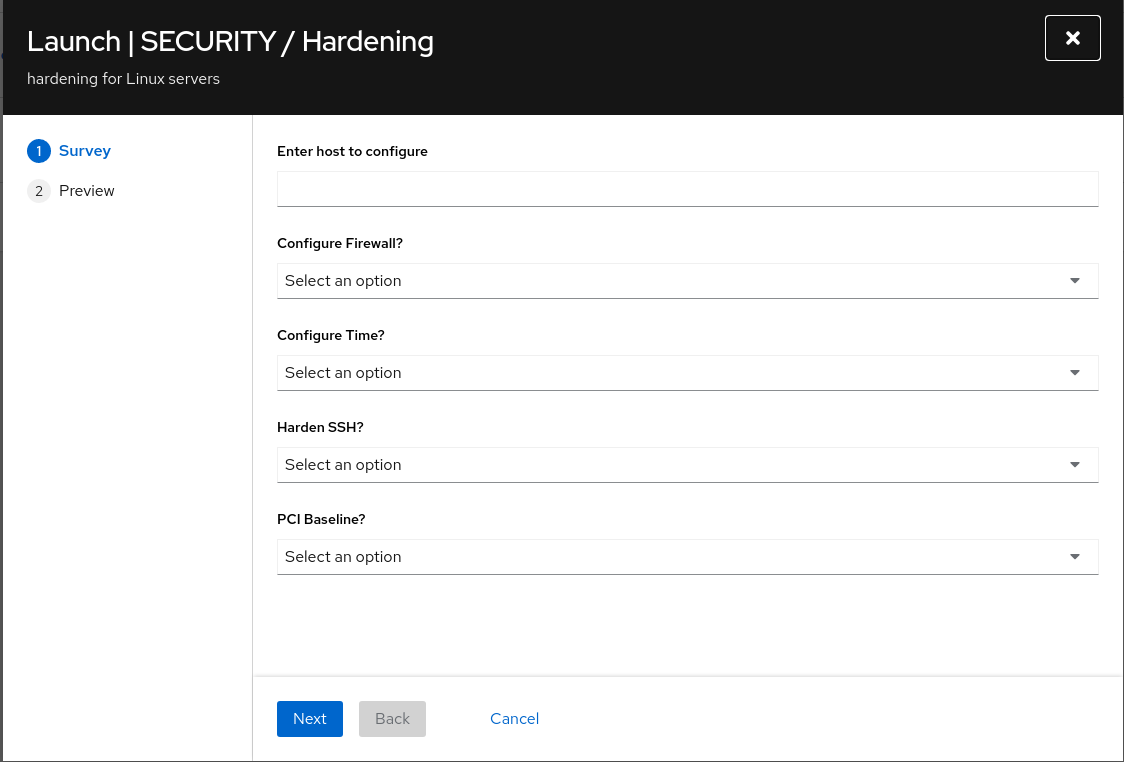The image size is (1124, 762).
Task: Click the step 1 number badge
Action: click(x=39, y=151)
